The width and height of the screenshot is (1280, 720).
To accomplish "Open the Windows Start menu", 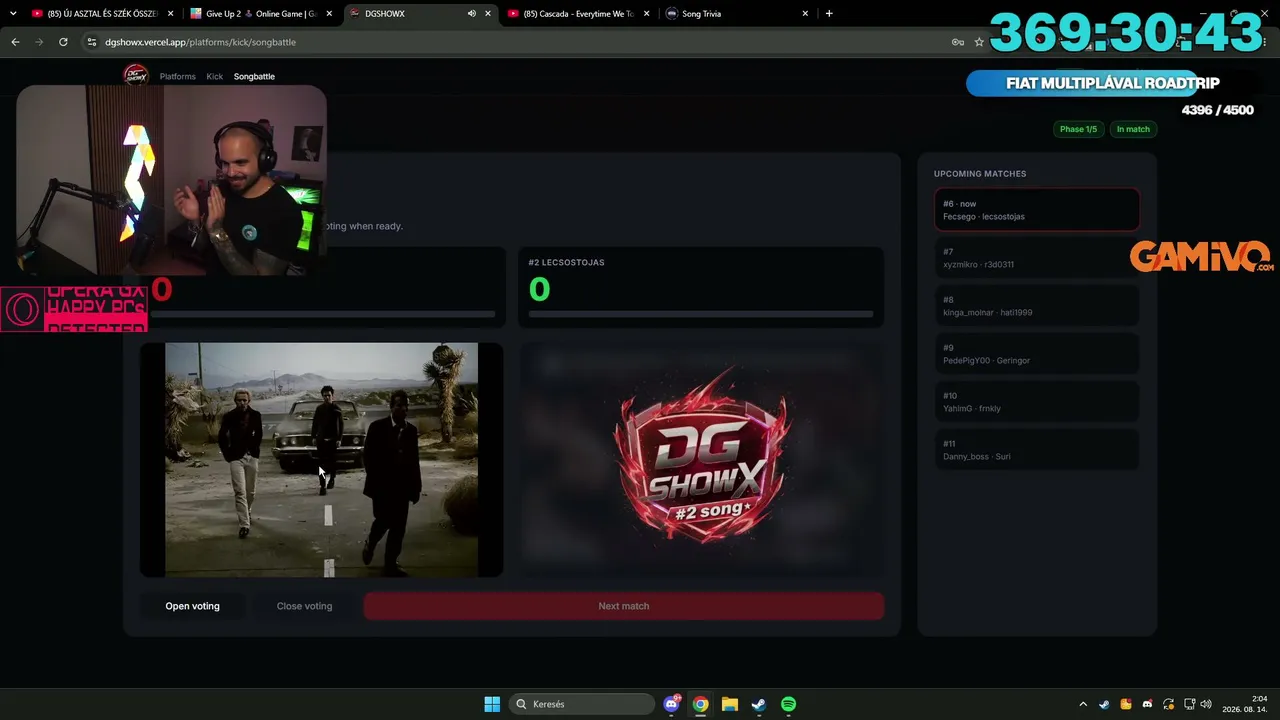I will click(492, 704).
